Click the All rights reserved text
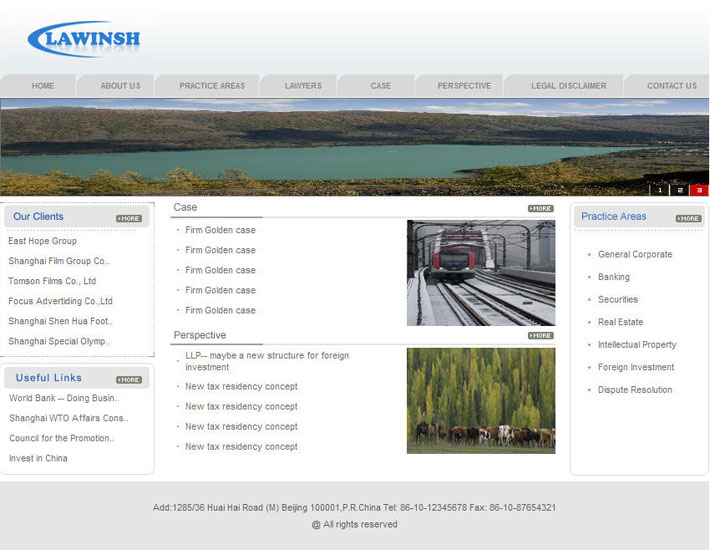 [x=355, y=524]
